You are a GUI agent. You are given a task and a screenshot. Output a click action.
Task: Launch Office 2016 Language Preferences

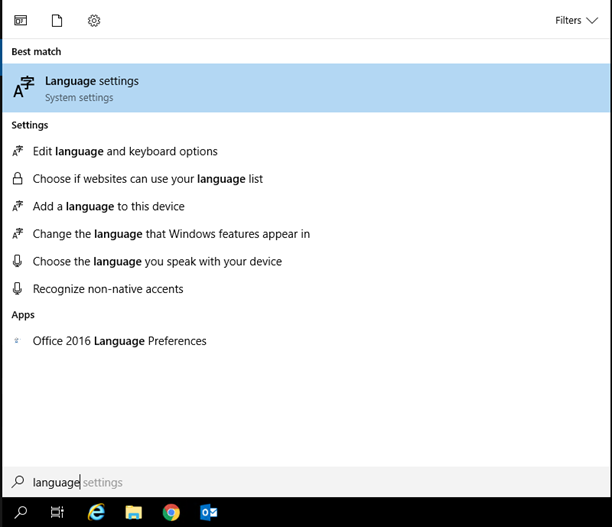(x=119, y=341)
